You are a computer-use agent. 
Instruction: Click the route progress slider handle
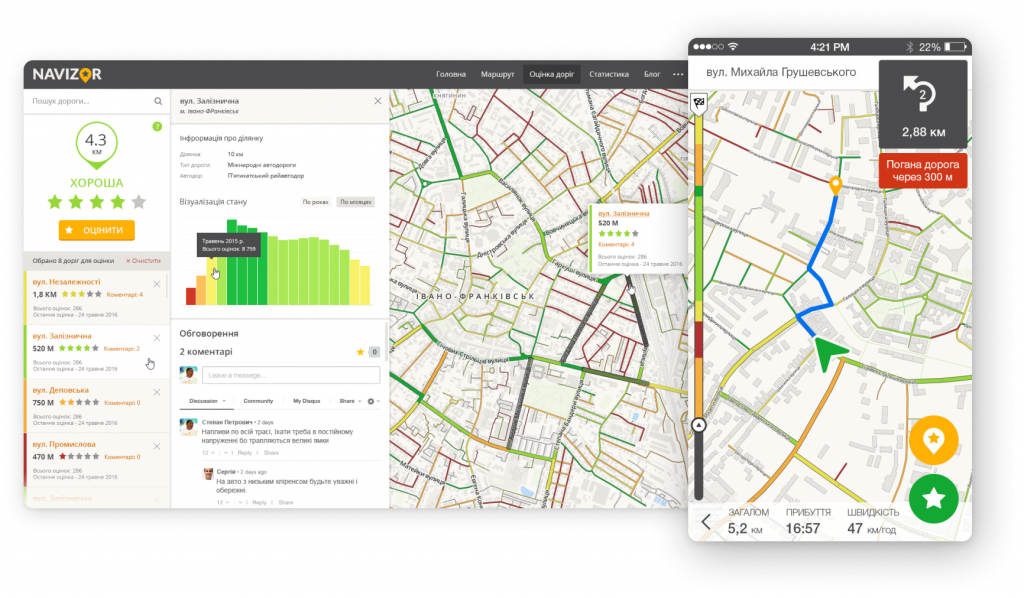pos(699,425)
